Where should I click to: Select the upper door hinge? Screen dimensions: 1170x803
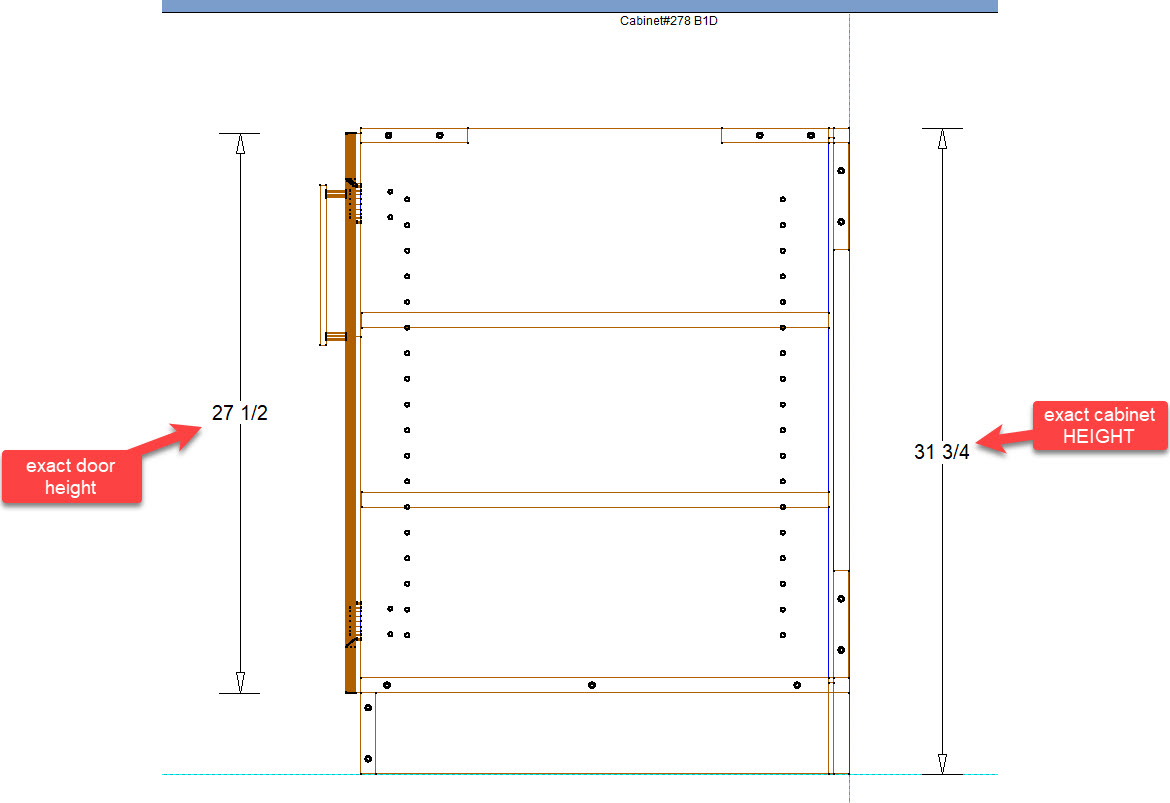tap(354, 200)
